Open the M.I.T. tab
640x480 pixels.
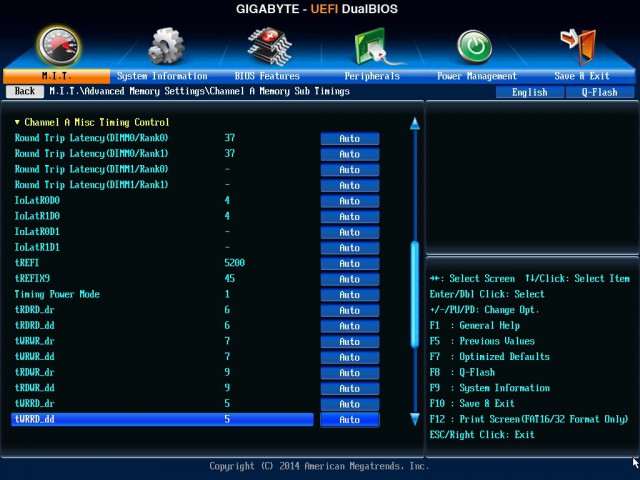(x=56, y=76)
